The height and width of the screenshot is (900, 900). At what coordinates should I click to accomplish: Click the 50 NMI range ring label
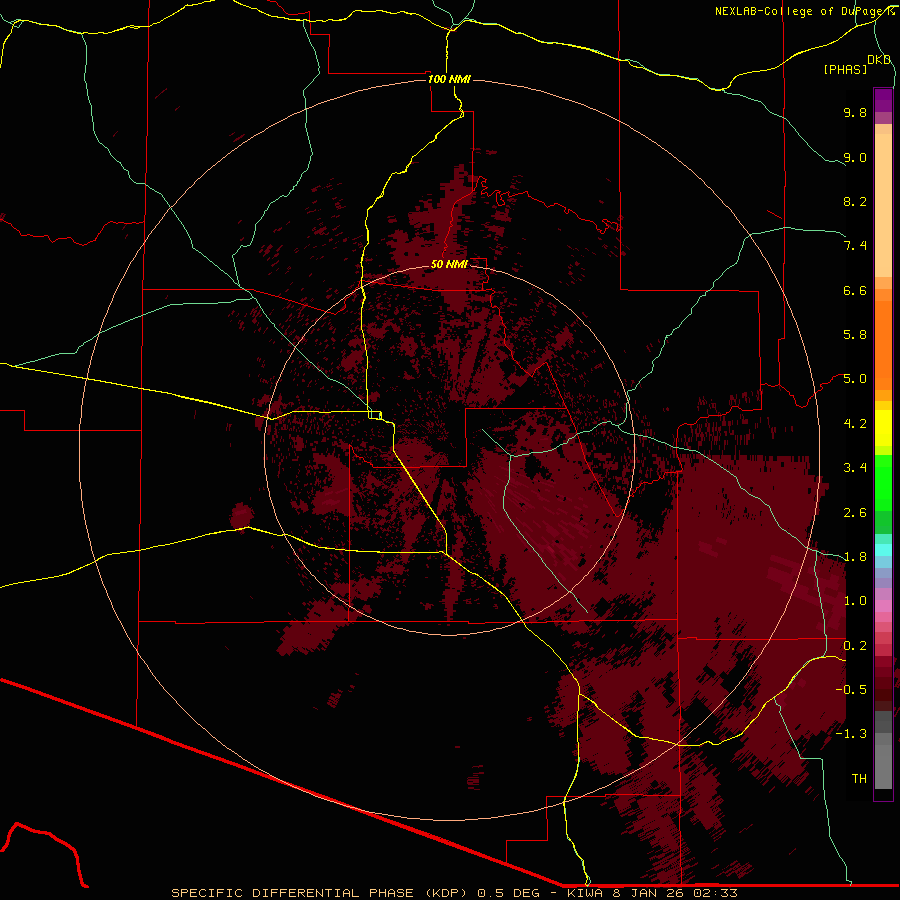click(449, 264)
